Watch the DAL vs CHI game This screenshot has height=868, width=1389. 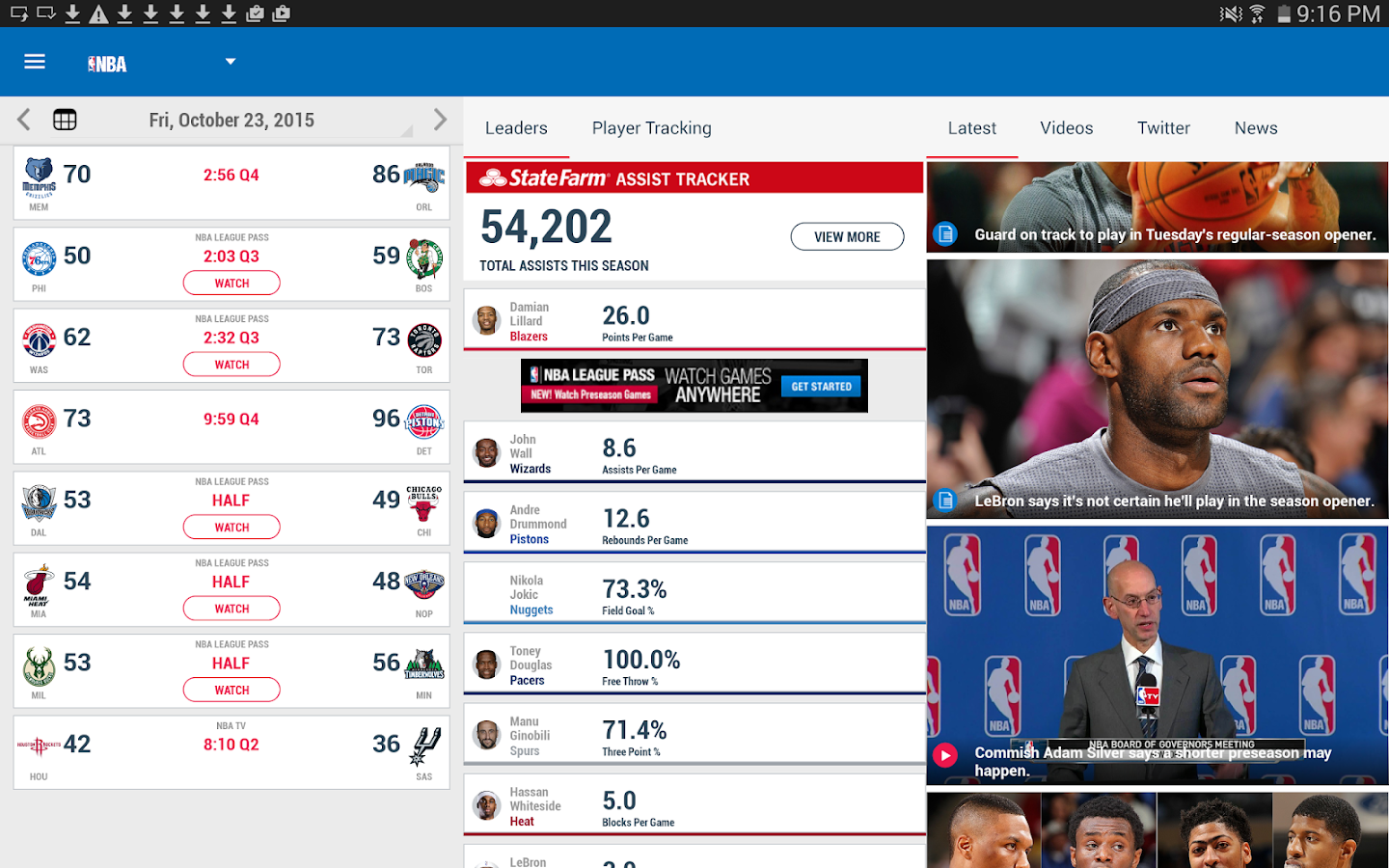[x=231, y=528]
